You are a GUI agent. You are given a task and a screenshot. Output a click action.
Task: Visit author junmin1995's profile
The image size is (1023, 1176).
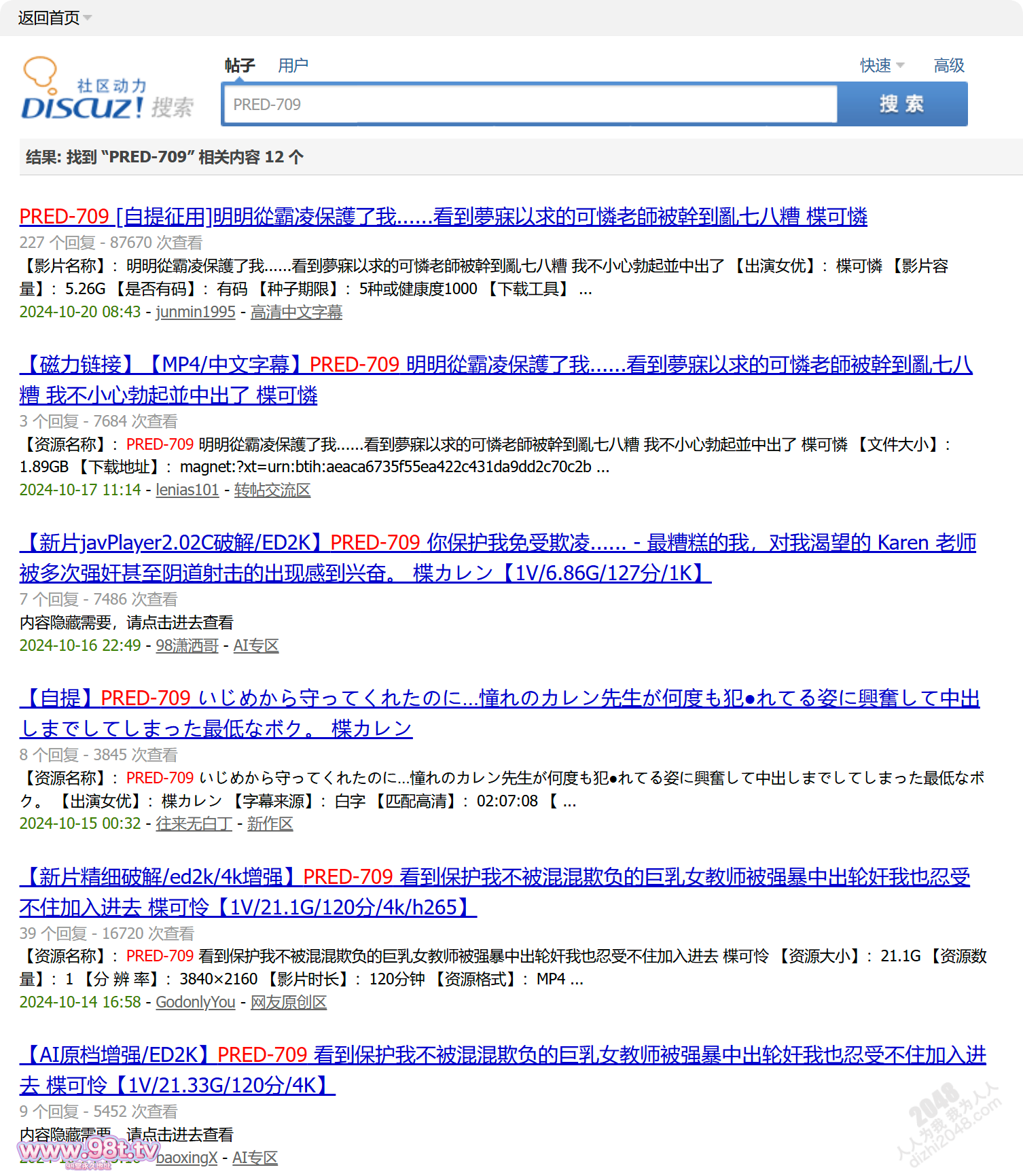(196, 312)
